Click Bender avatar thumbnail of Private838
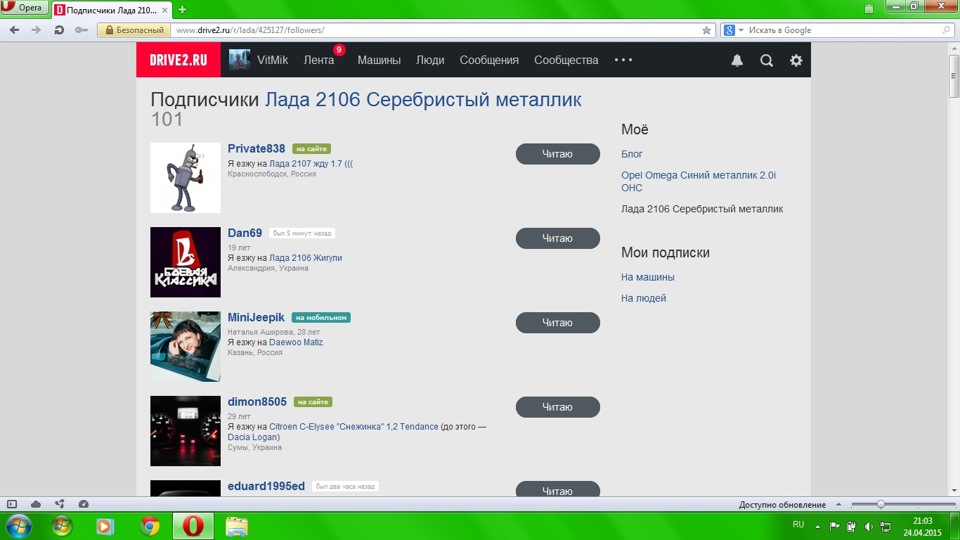Image resolution: width=960 pixels, height=540 pixels. (186, 178)
